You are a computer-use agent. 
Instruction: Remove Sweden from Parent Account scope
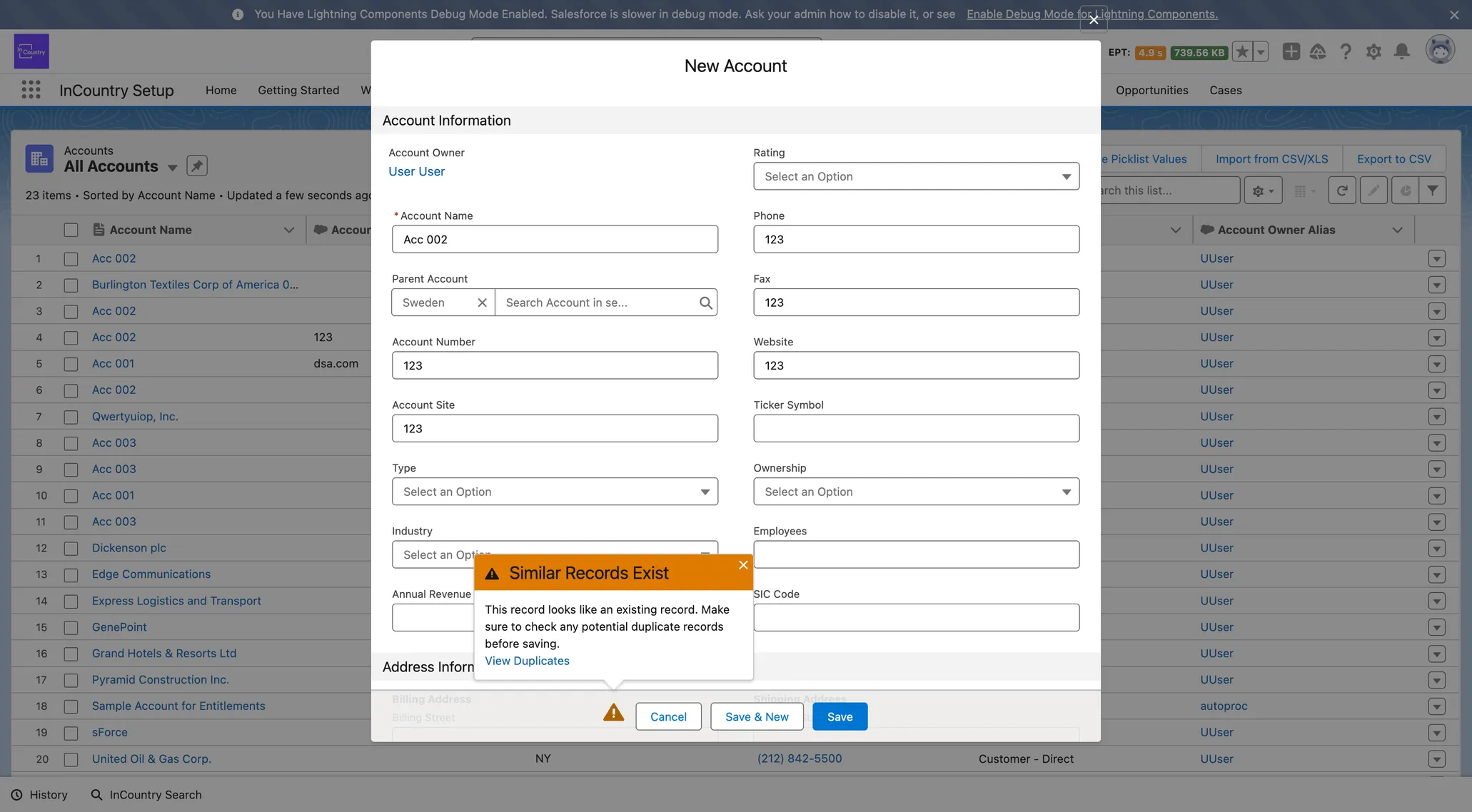(x=482, y=303)
